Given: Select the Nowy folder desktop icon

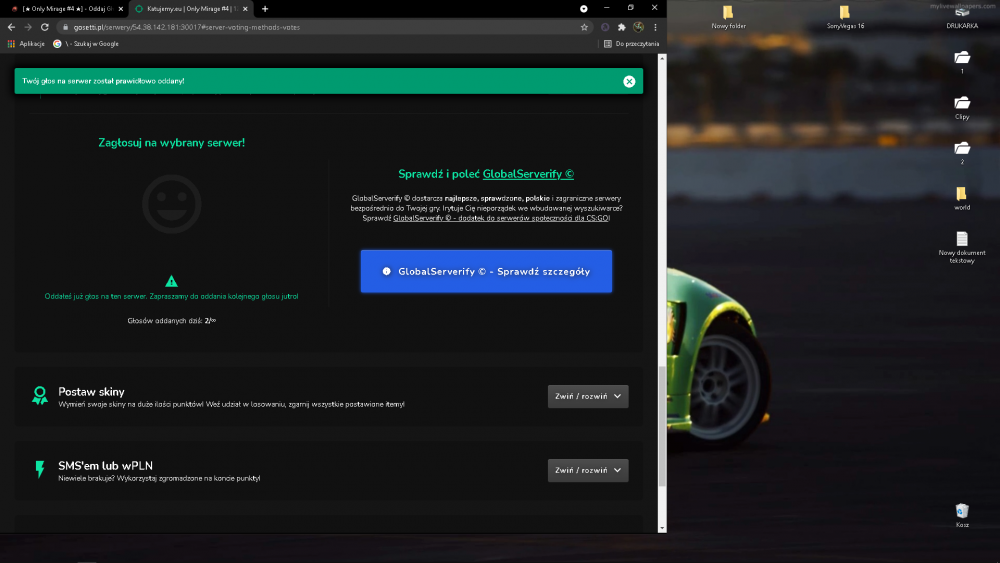Looking at the screenshot, I should tap(728, 17).
